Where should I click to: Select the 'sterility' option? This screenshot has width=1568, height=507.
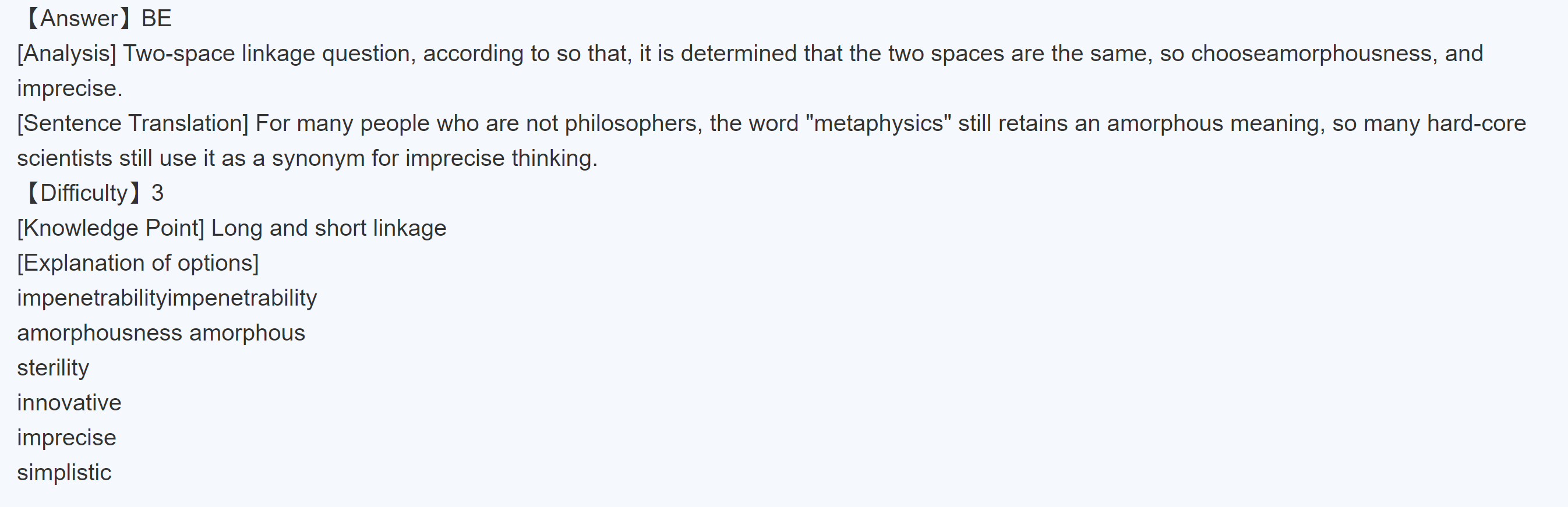[x=53, y=368]
